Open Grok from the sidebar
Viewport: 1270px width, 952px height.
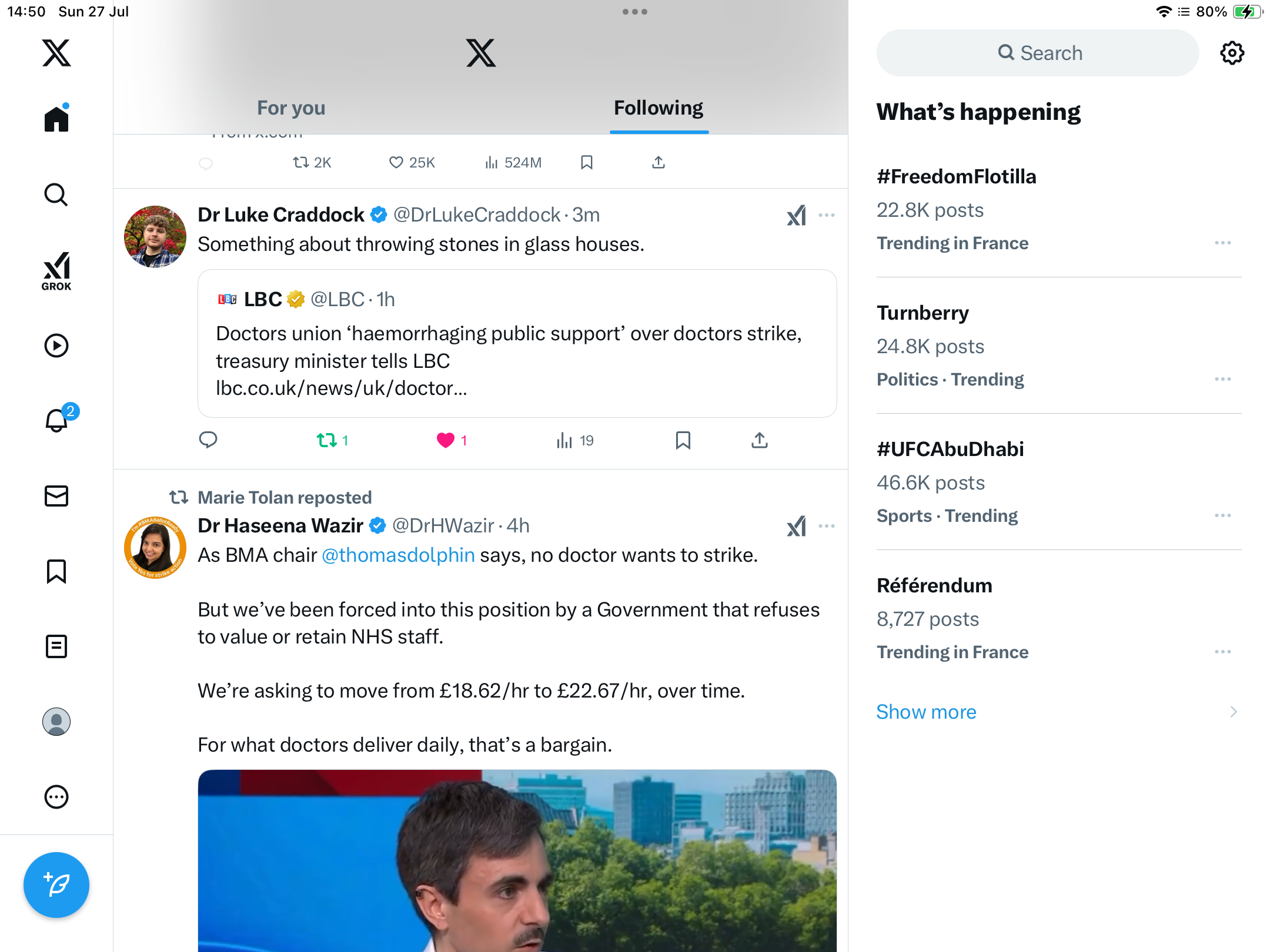pyautogui.click(x=56, y=271)
